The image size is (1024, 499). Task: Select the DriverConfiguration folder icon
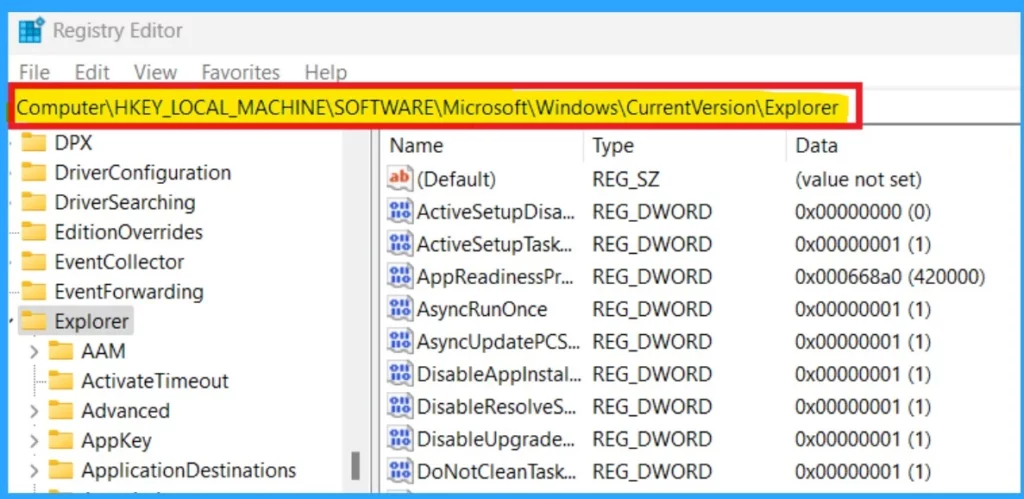click(34, 172)
